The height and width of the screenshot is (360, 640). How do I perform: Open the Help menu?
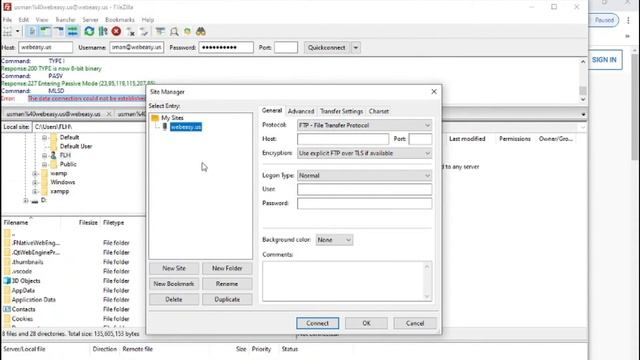148,20
